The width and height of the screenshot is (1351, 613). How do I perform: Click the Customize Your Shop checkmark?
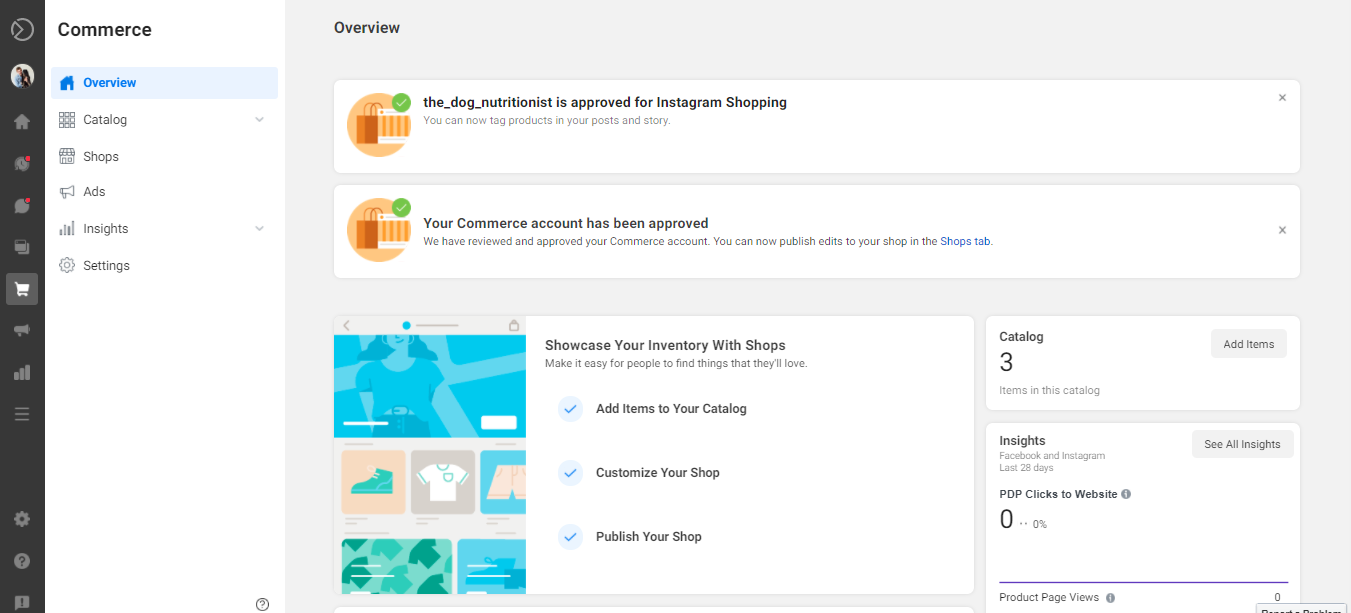[x=570, y=473]
